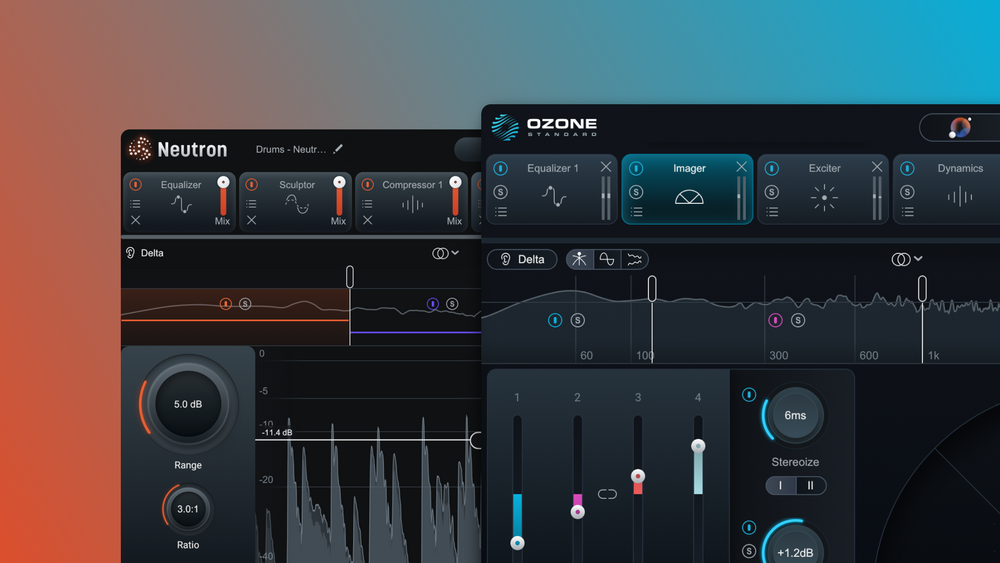Open preset list of Neutron Compressor 1 module
The height and width of the screenshot is (563, 1000).
pyautogui.click(x=367, y=204)
